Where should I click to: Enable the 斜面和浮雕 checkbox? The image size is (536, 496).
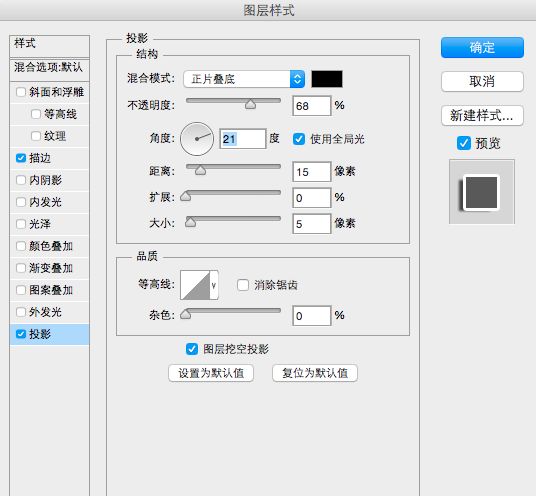point(21,92)
